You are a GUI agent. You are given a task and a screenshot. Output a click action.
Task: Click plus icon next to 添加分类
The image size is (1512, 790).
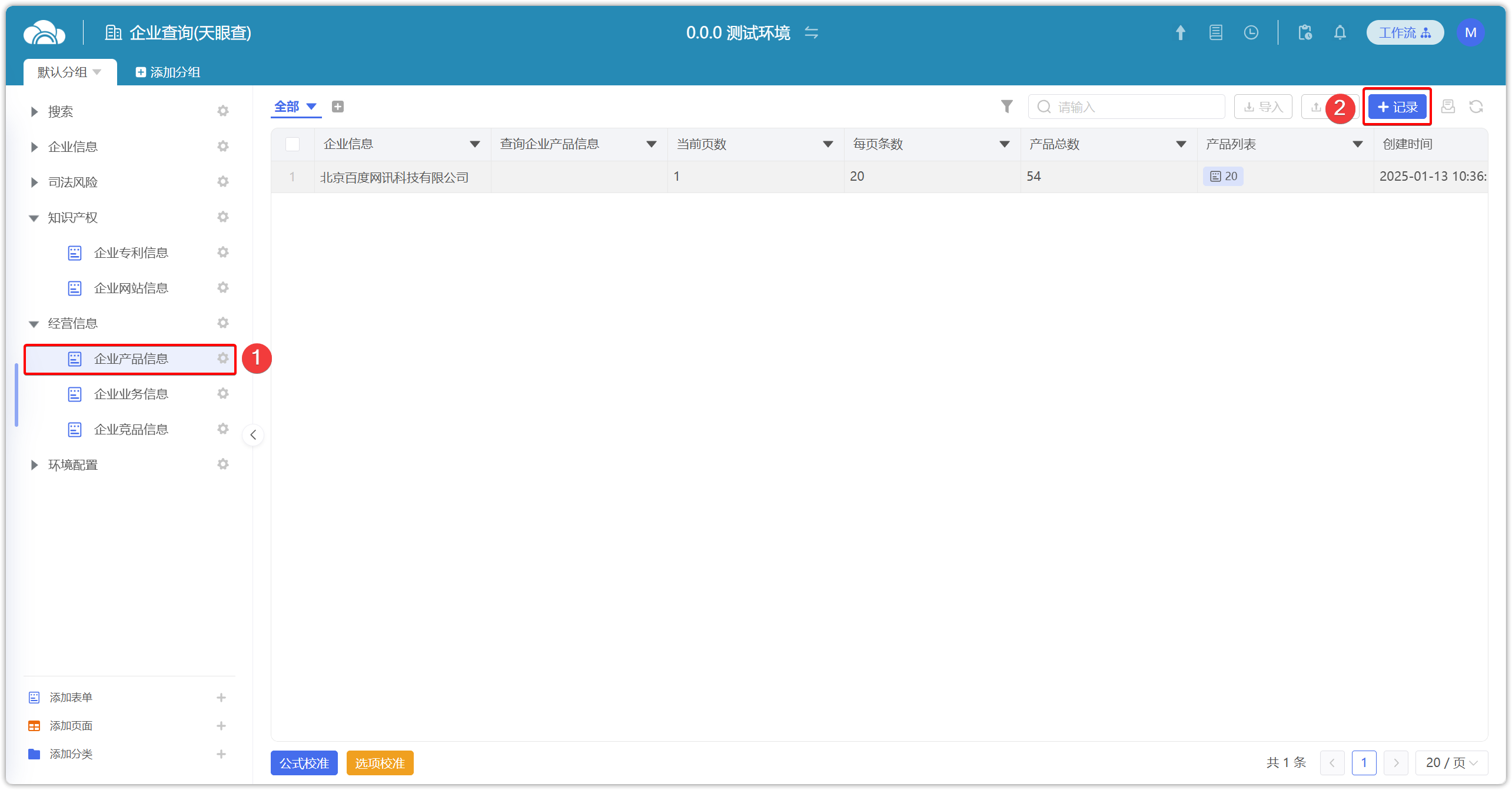221,754
